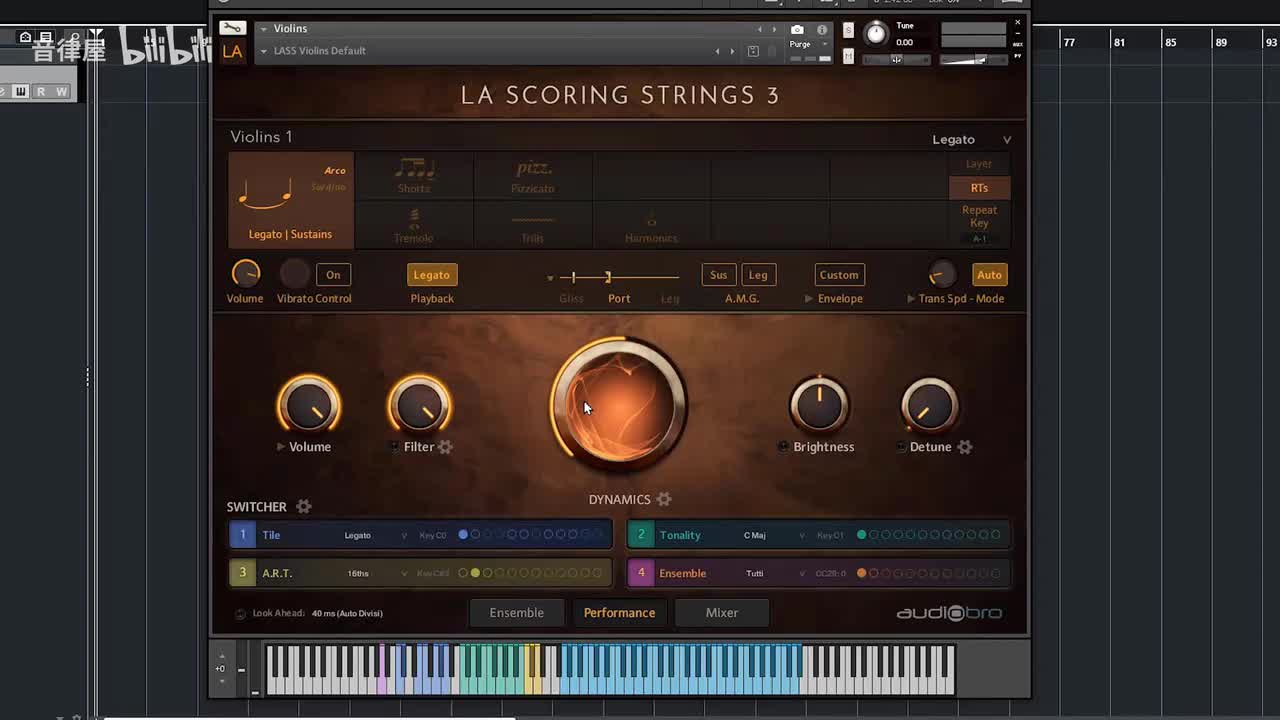Select the Trills articulation icon
This screenshot has height=720, width=1280.
click(532, 220)
